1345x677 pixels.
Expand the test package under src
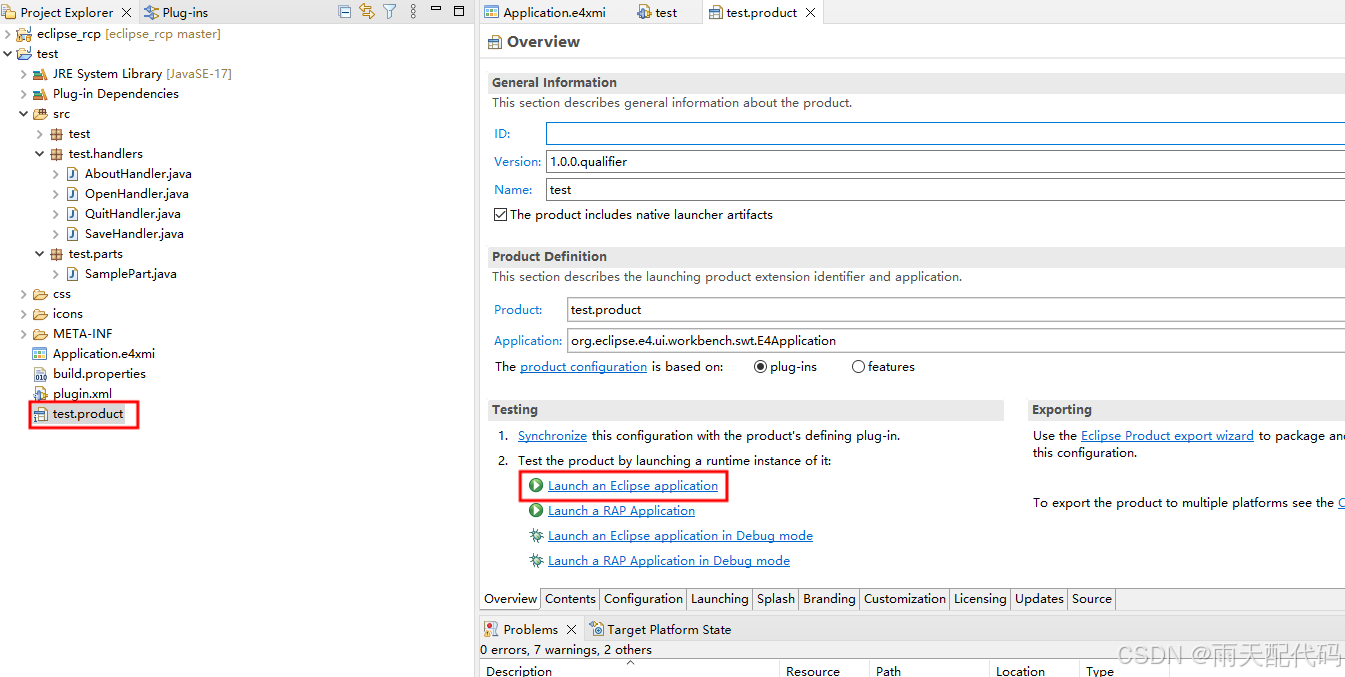tap(40, 134)
